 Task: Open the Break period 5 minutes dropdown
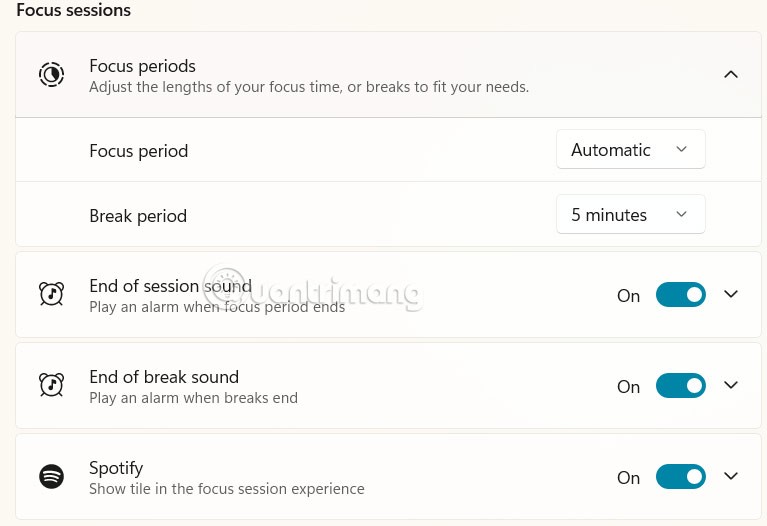(631, 214)
